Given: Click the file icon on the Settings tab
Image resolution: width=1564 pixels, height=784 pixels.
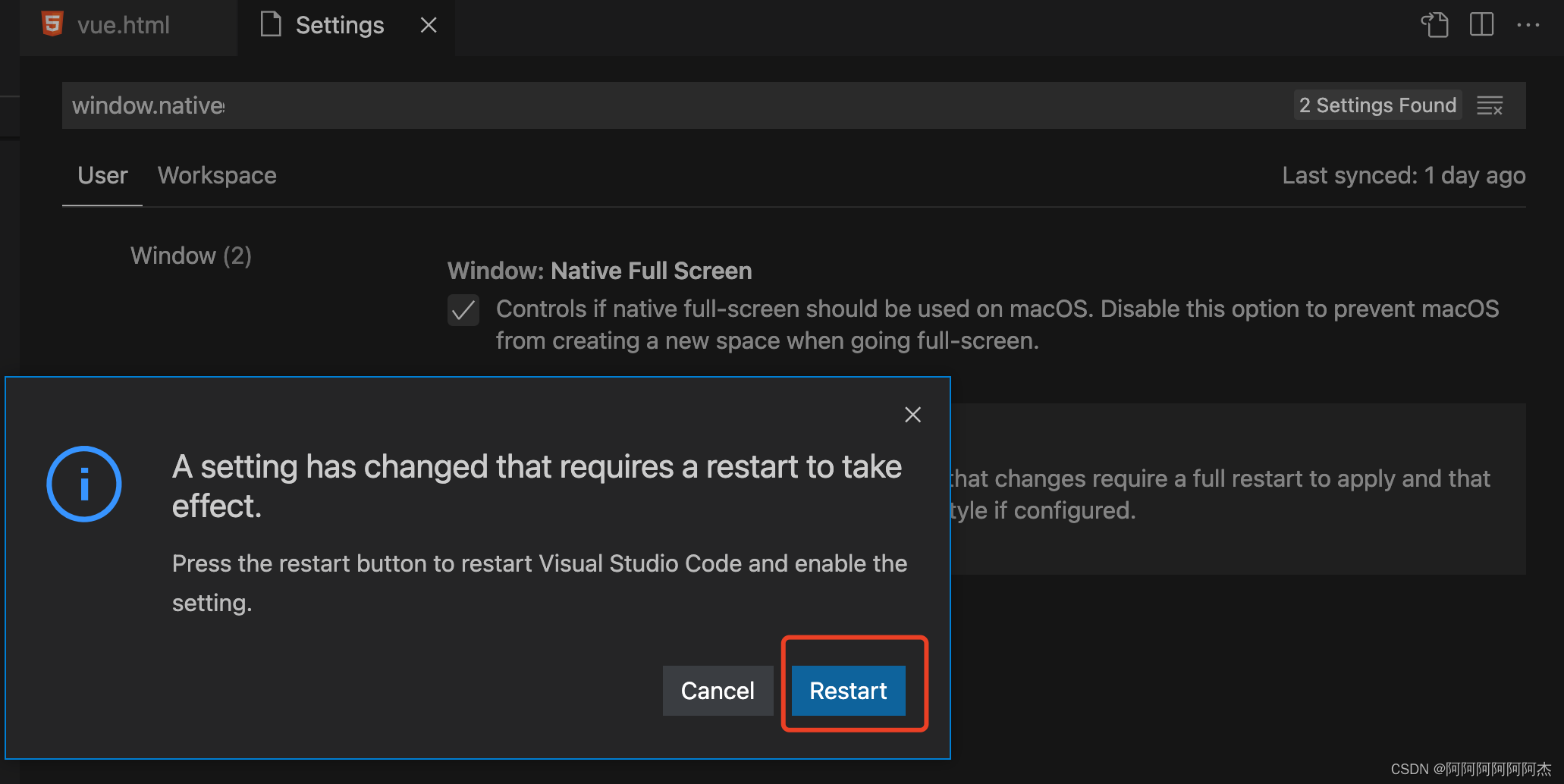Looking at the screenshot, I should (x=271, y=24).
